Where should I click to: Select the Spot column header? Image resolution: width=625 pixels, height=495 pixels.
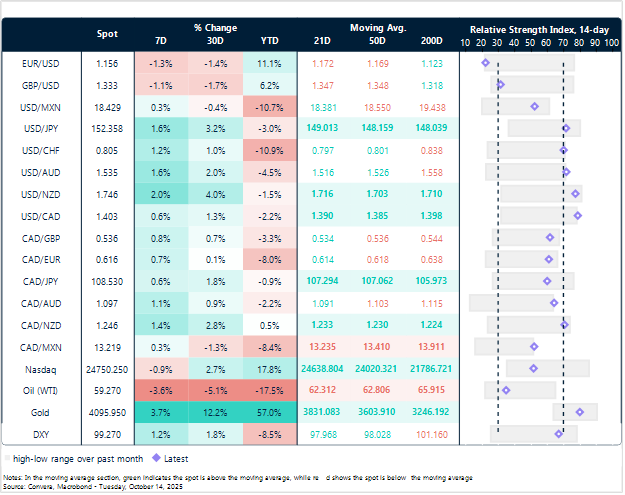click(107, 34)
